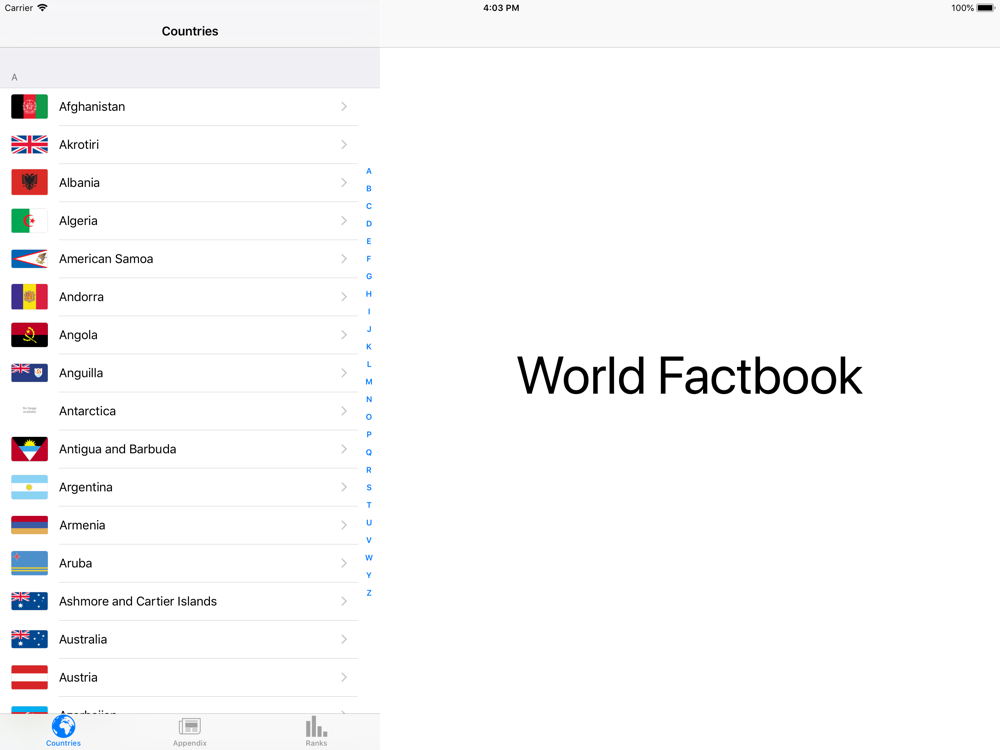Viewport: 1000px width, 750px height.
Task: Open Anguilla details via its chevron
Action: [x=344, y=372]
